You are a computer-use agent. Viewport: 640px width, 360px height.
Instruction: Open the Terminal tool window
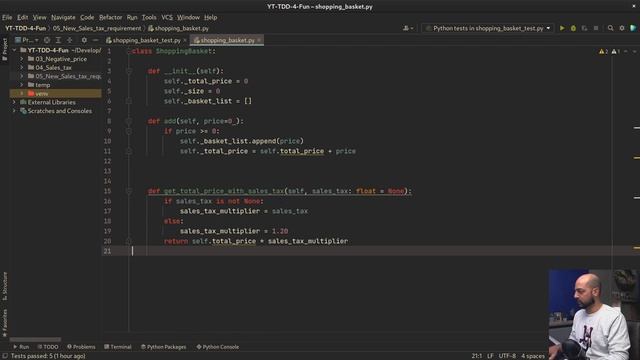click(118, 347)
